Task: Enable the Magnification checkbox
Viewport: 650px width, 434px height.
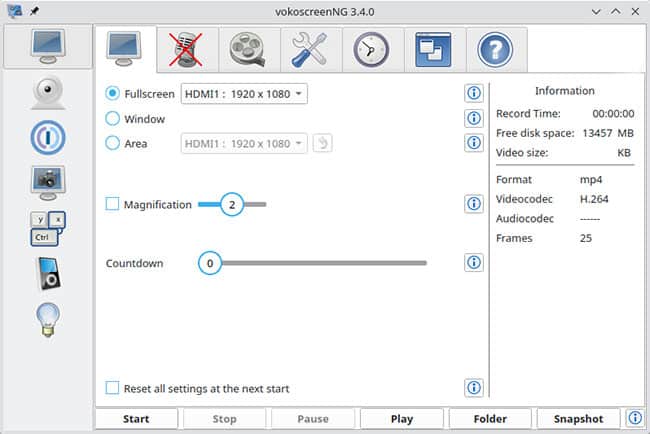Action: [x=113, y=204]
